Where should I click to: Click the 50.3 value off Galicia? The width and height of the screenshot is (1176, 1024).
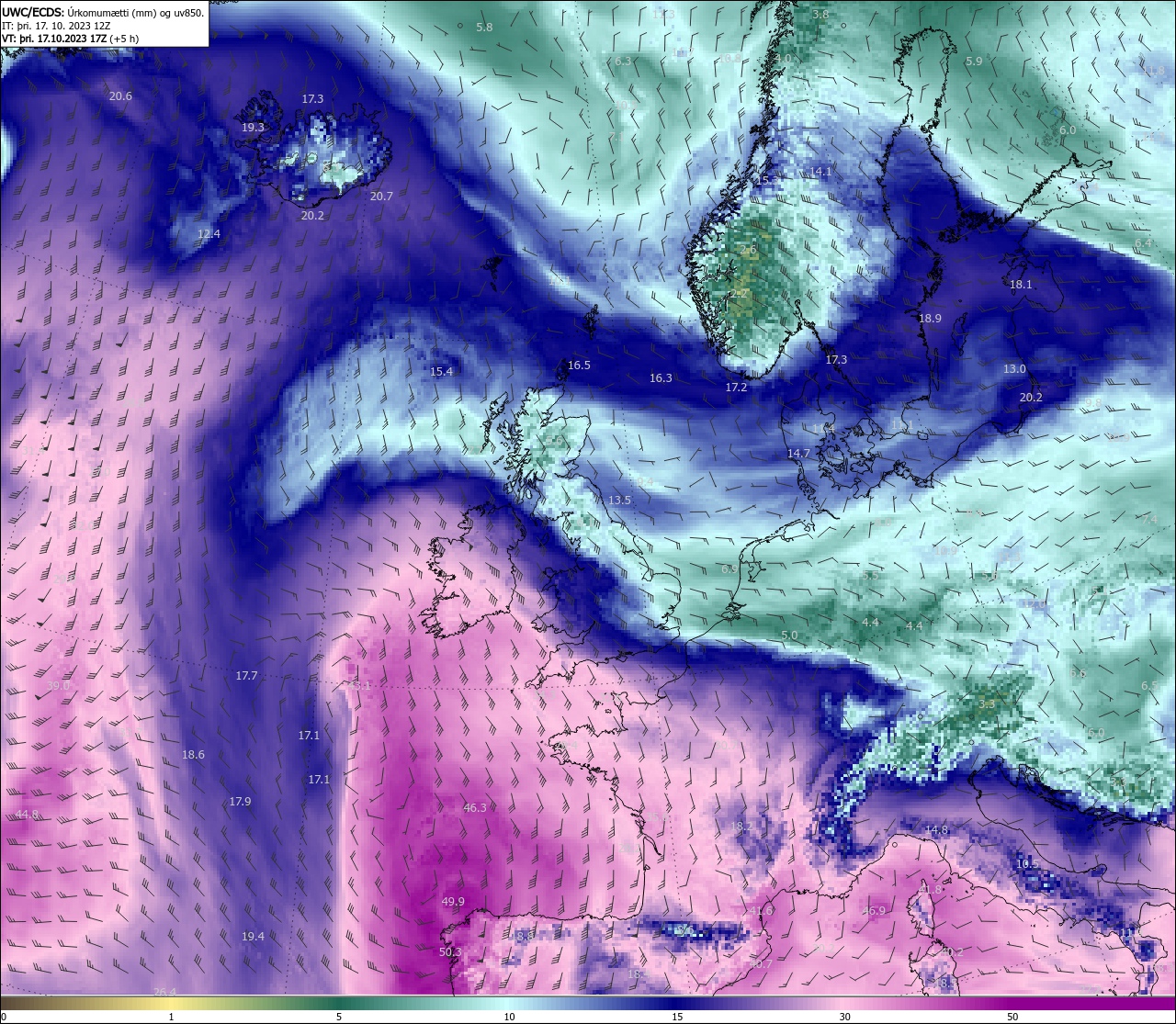pos(450,952)
